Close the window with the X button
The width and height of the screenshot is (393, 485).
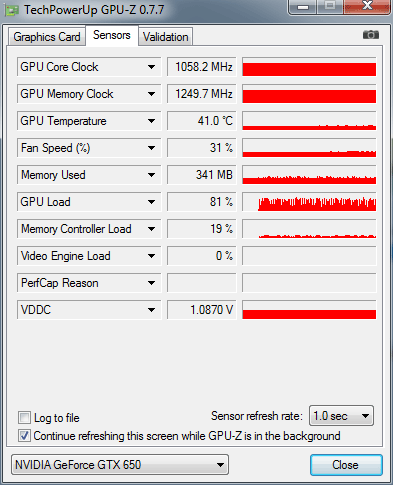(x=367, y=6)
